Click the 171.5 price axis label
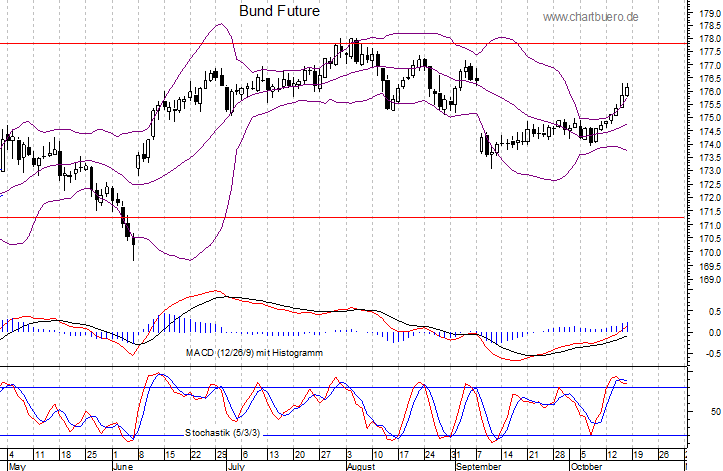 tap(710, 212)
